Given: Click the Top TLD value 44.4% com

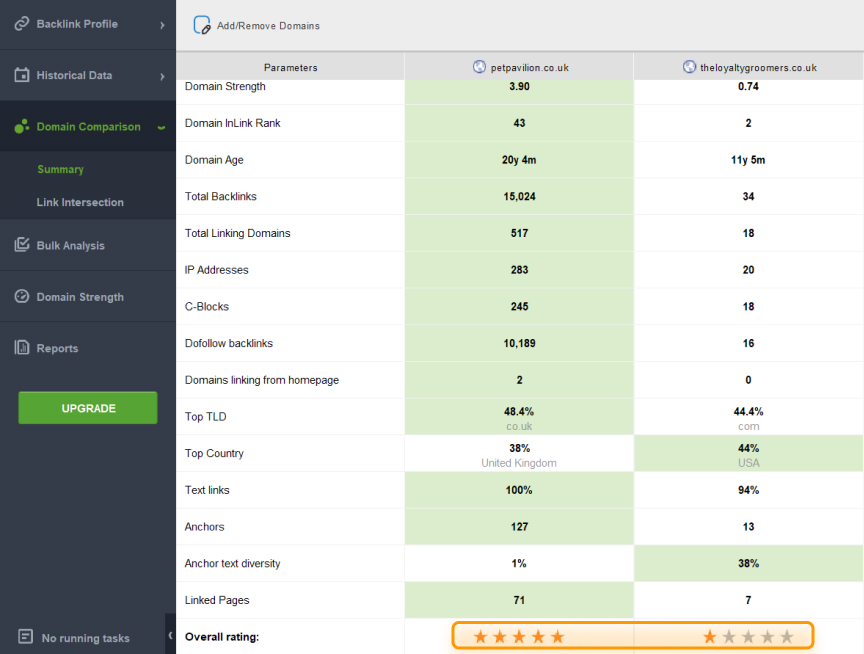Looking at the screenshot, I should click(x=748, y=418).
